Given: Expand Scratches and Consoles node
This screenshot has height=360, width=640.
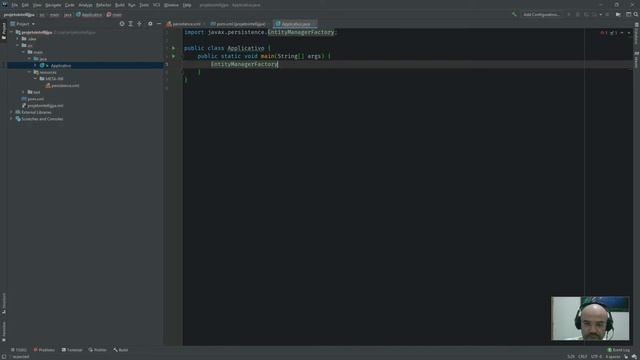Looking at the screenshot, I should tap(11, 119).
